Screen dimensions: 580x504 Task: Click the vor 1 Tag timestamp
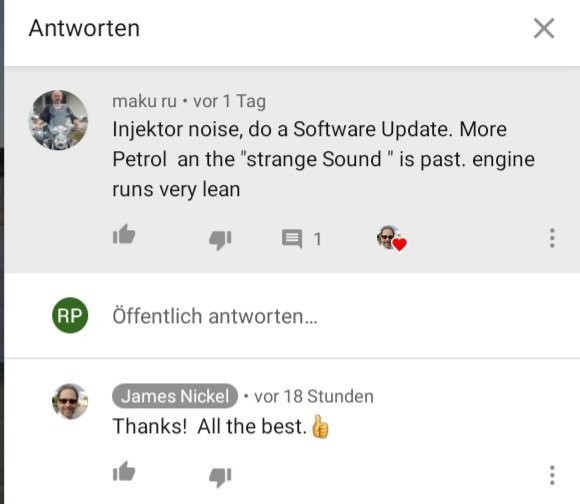pyautogui.click(x=229, y=101)
